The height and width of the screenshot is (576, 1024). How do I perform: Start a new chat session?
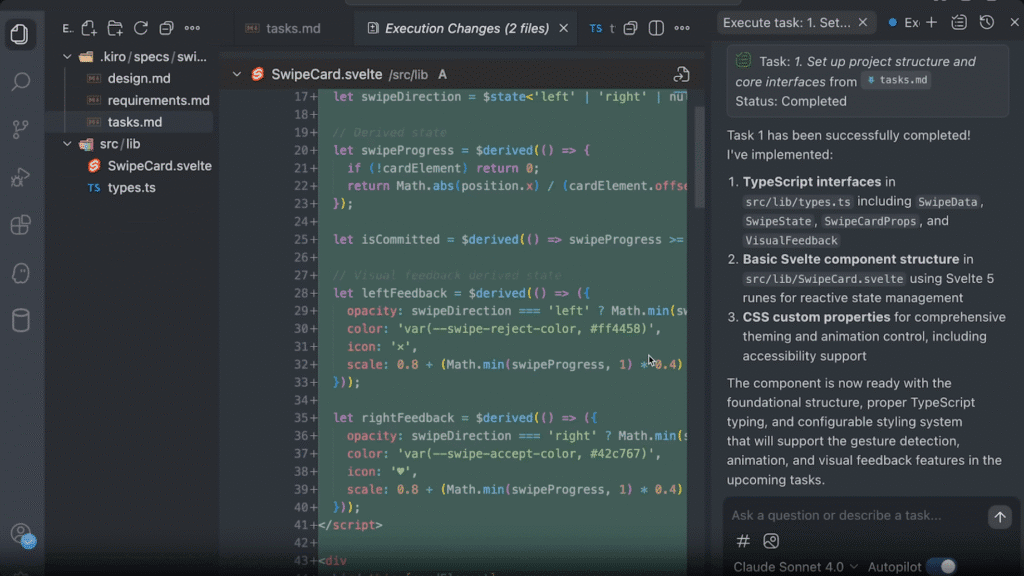(931, 23)
